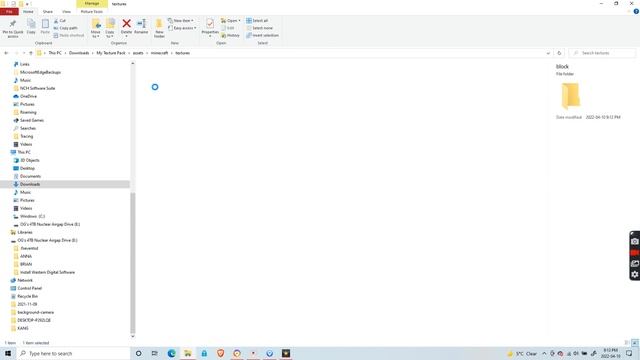Go up one folder with Up arrow

coord(31,53)
